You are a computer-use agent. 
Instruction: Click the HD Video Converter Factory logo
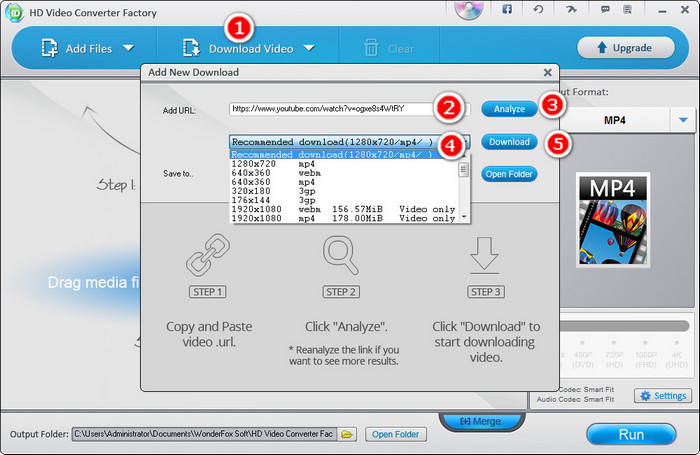pos(14,13)
